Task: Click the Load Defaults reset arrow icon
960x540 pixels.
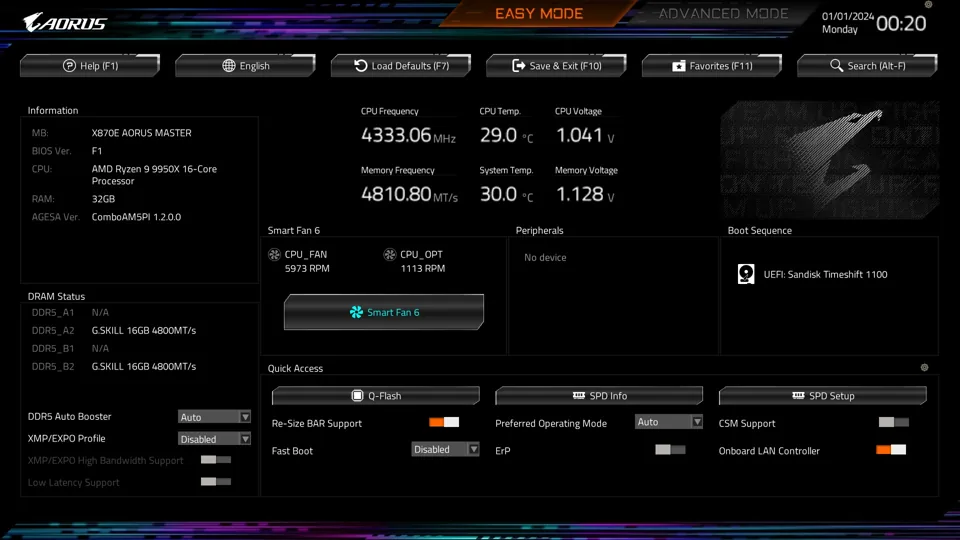Action: pos(361,66)
